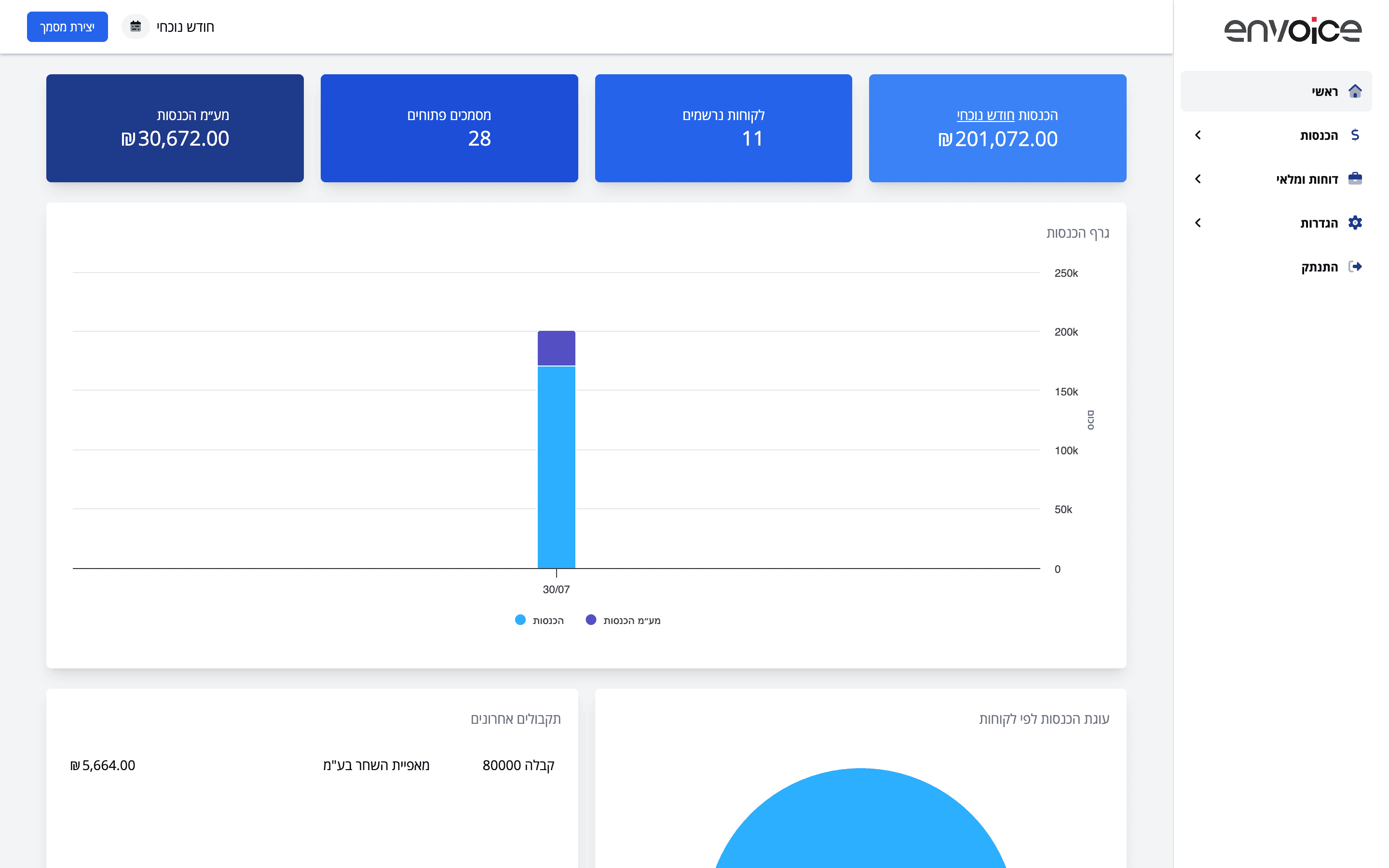Click the ₪30,672.00 VAT total
The image size is (1389, 868).
(x=175, y=139)
